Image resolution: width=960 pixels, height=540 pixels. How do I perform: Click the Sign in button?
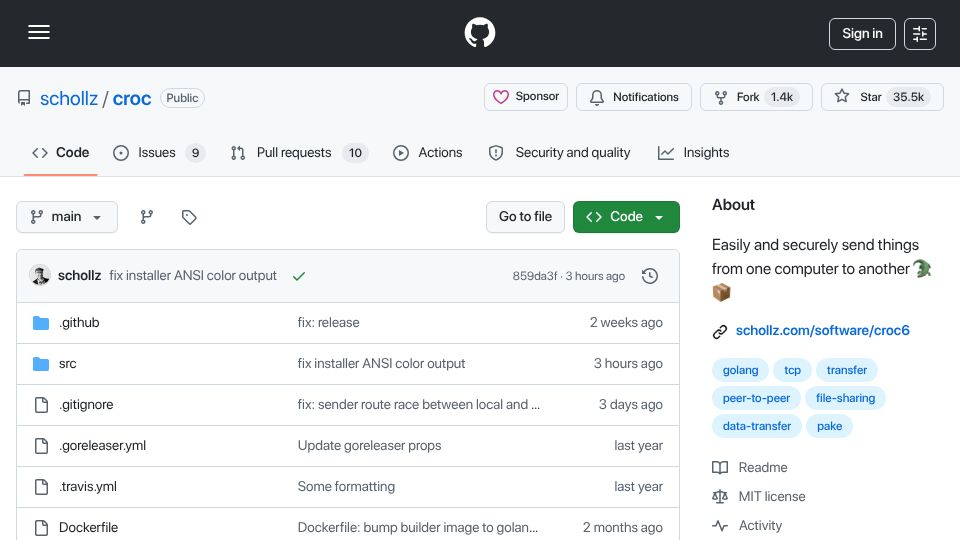point(862,34)
